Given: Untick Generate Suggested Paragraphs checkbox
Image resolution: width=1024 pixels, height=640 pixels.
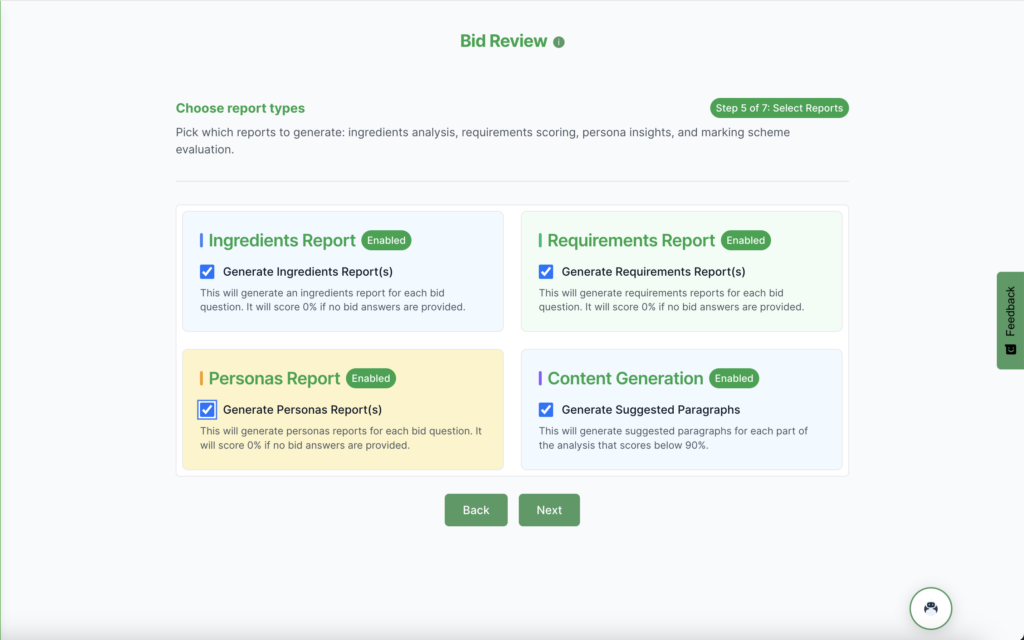Looking at the screenshot, I should point(546,409).
